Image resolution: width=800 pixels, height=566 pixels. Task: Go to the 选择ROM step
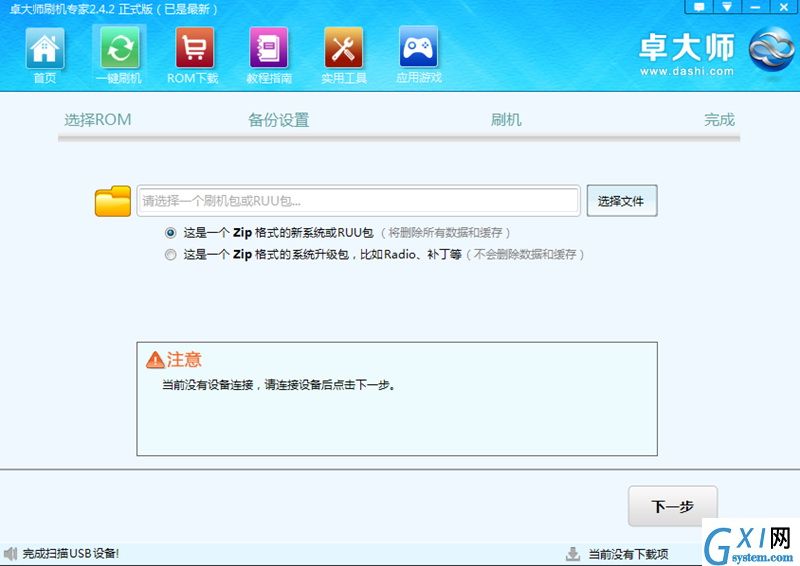97,120
